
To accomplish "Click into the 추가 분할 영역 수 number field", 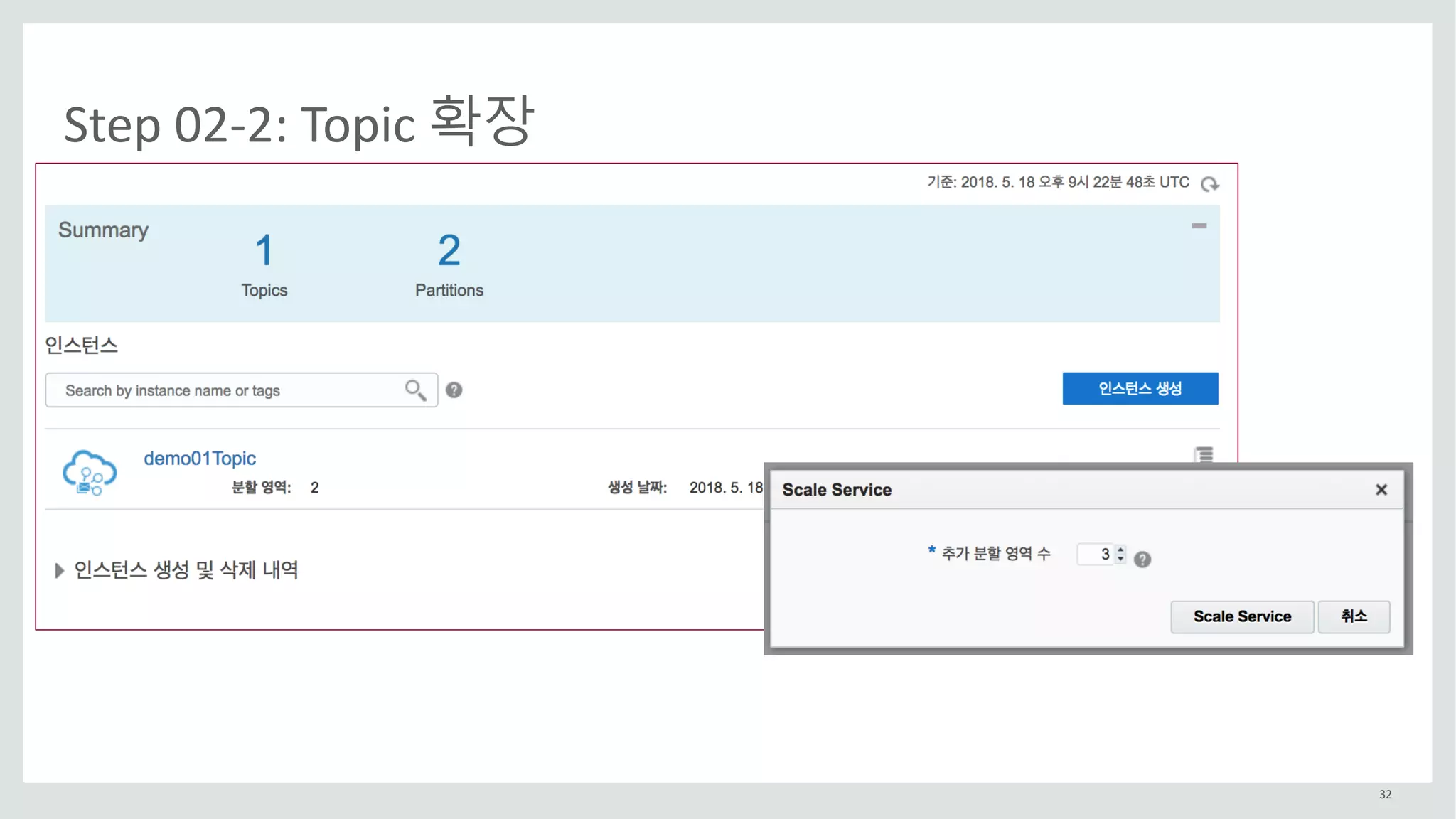I will (1095, 555).
